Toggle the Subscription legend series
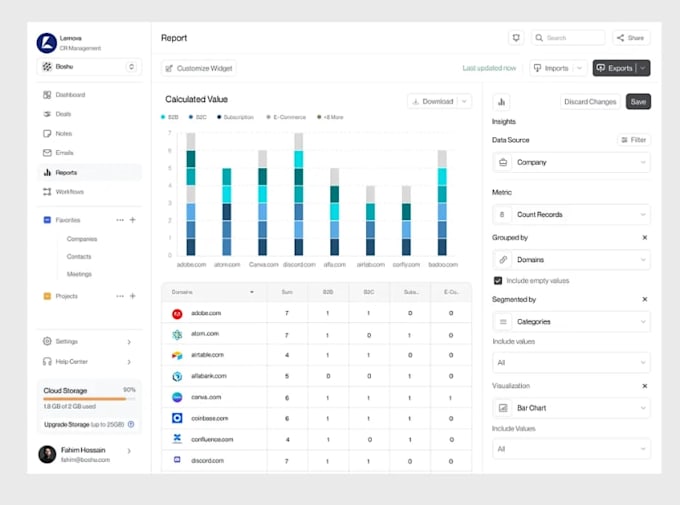Image resolution: width=680 pixels, height=505 pixels. point(235,117)
